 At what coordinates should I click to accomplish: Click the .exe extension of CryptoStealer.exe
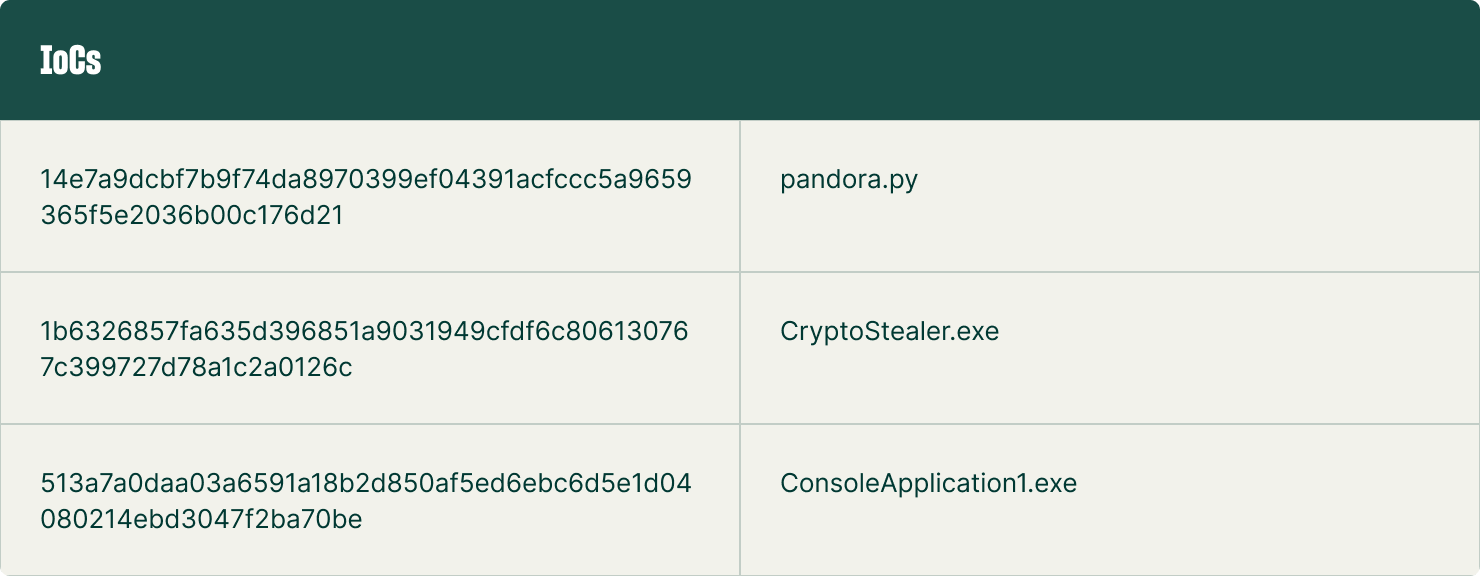[976, 331]
